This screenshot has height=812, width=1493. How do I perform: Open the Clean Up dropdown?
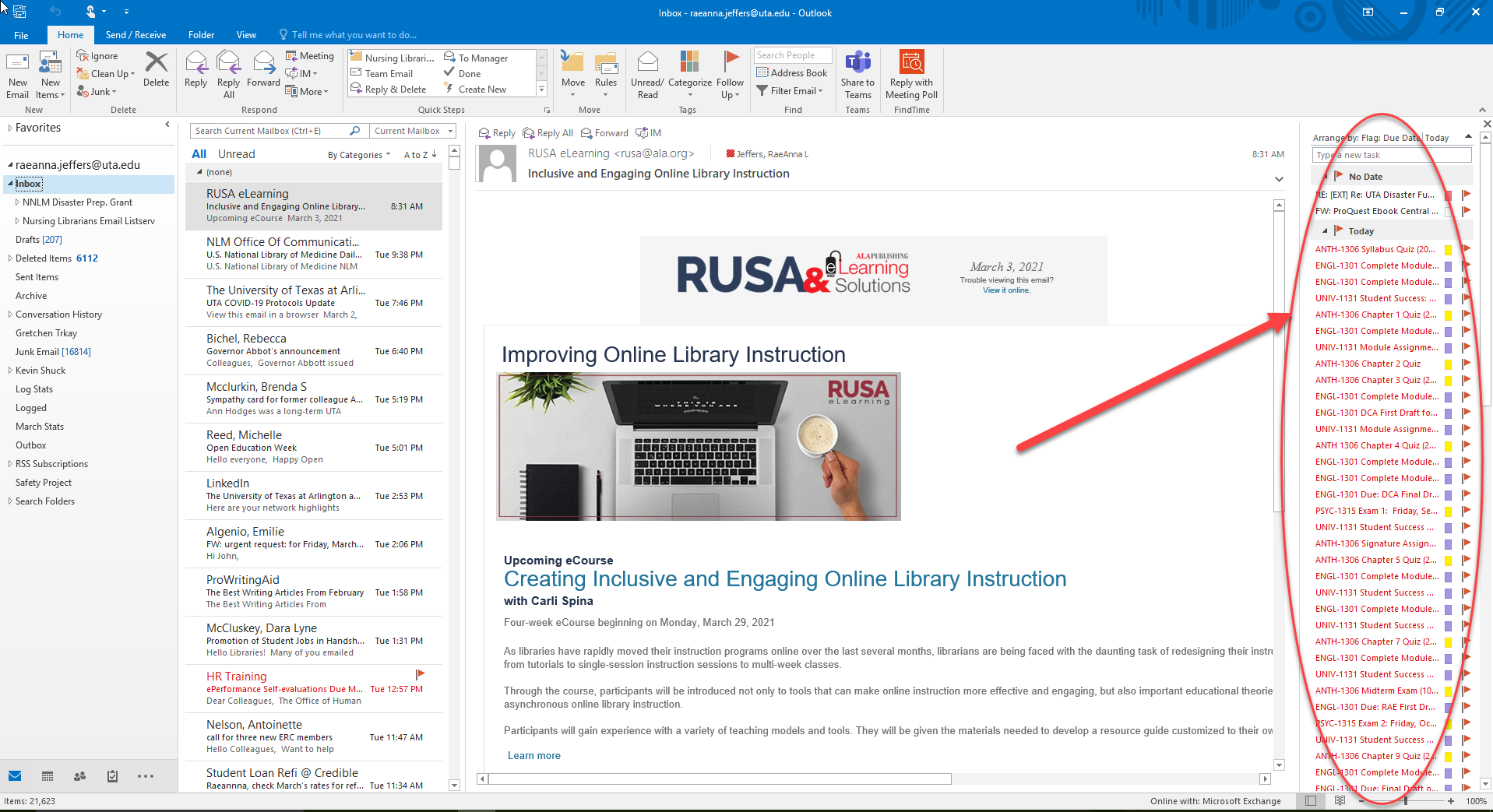tap(106, 74)
